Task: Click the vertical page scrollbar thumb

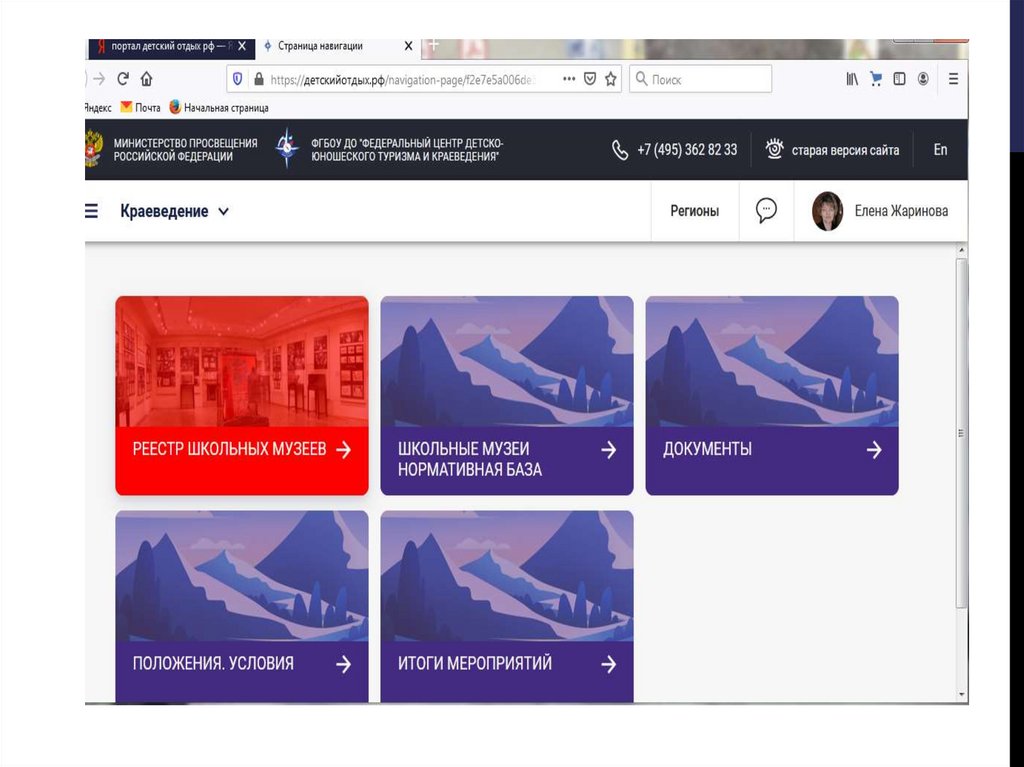Action: tap(961, 433)
